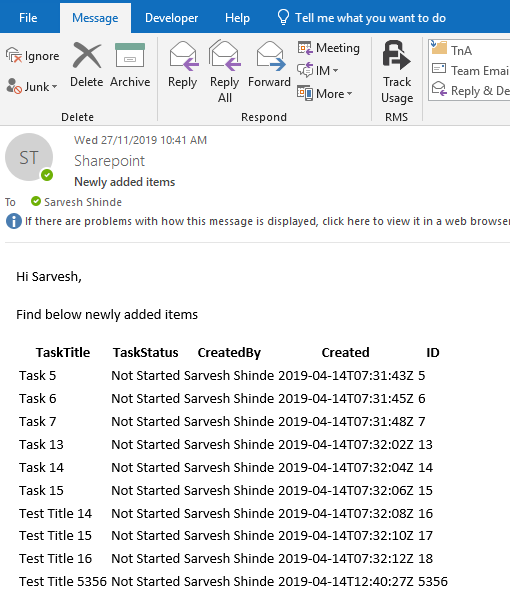This screenshot has width=511, height=601.
Task: Click the Reply All icon
Action: (225, 56)
